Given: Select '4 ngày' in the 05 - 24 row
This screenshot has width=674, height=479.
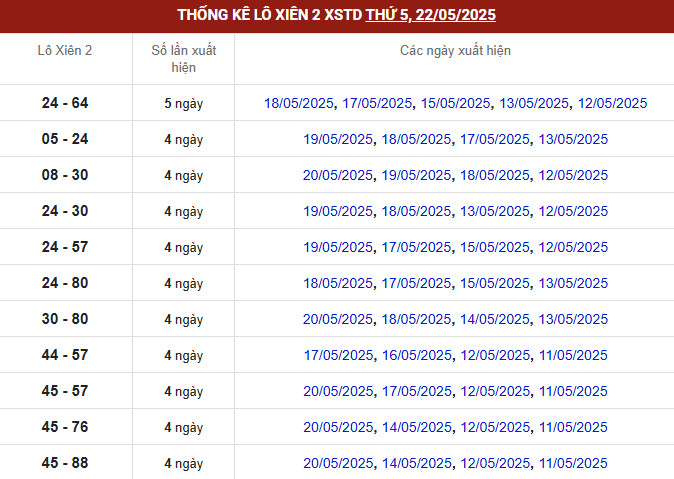Looking at the screenshot, I should tap(184, 140).
